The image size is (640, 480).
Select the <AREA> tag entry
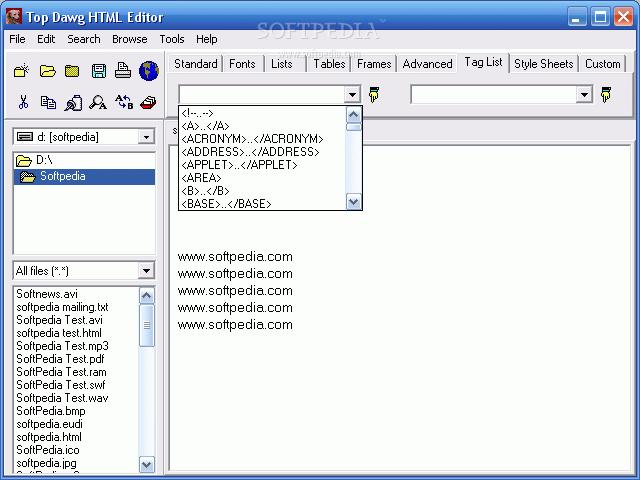click(x=262, y=178)
